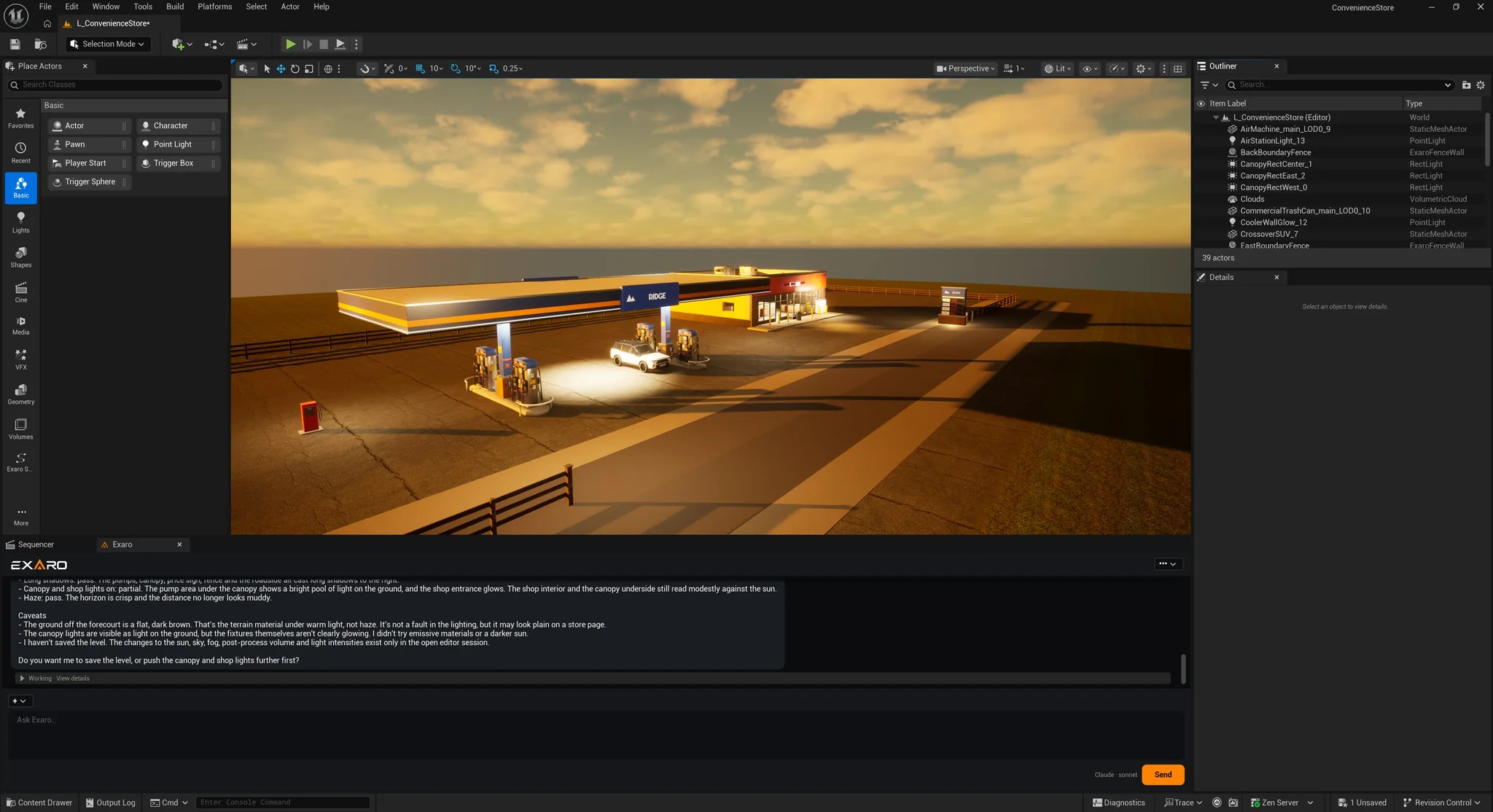The width and height of the screenshot is (1493, 812).
Task: Click the orange Send button
Action: [x=1163, y=775]
